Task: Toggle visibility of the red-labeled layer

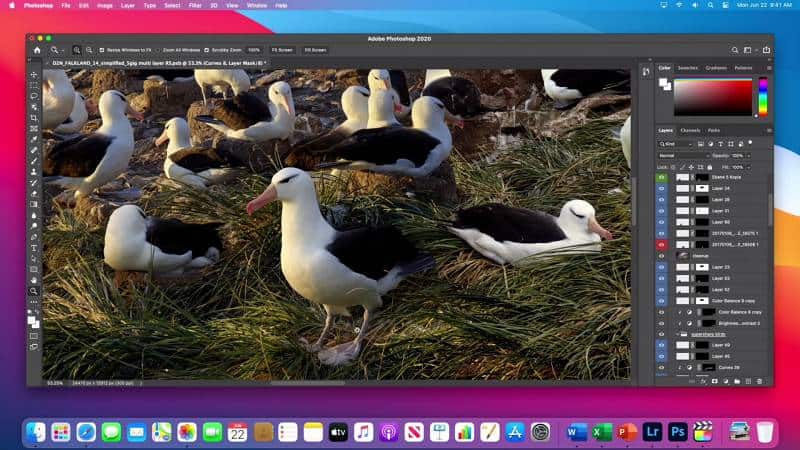Action: click(x=661, y=244)
